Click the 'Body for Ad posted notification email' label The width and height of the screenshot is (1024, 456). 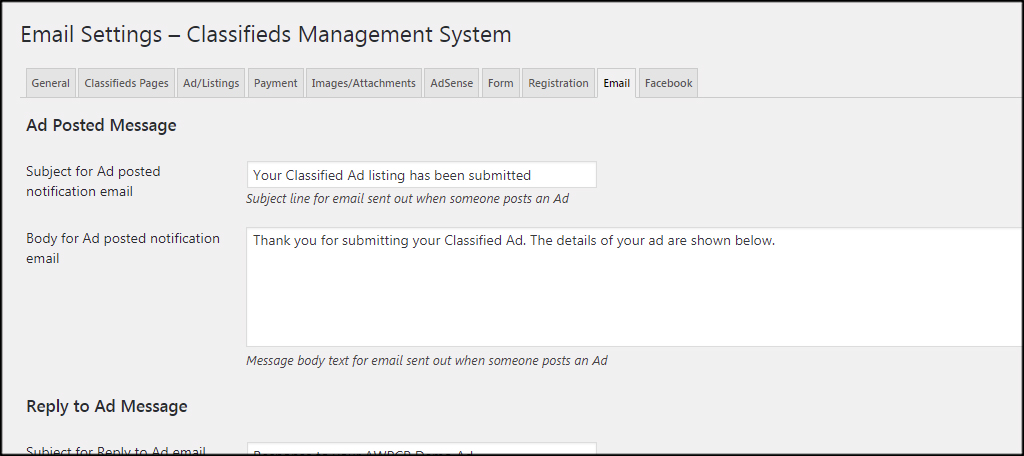tap(122, 248)
